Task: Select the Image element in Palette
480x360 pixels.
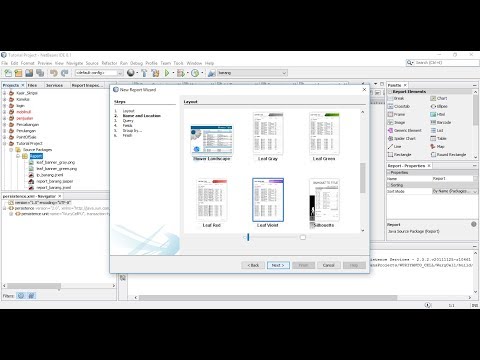Action: 396,122
